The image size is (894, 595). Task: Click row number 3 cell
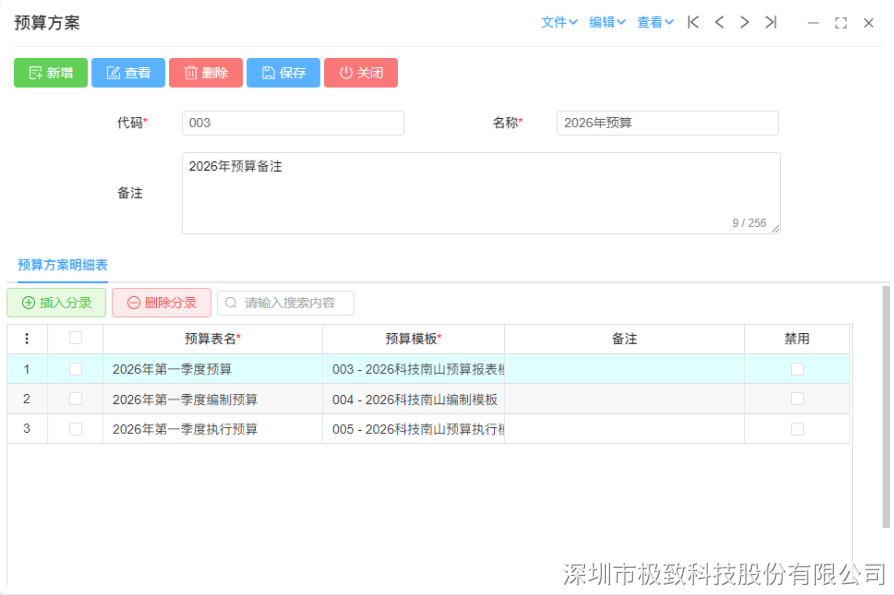click(x=27, y=429)
